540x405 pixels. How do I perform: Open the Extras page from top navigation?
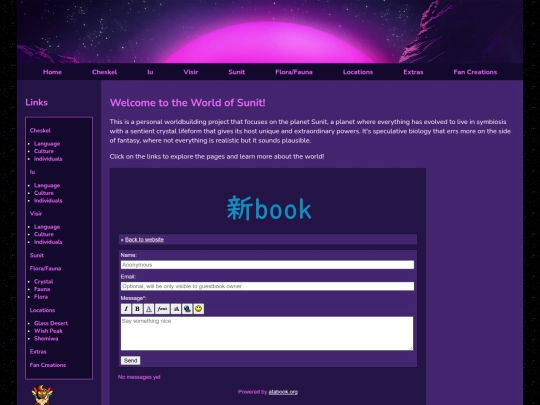(x=413, y=72)
